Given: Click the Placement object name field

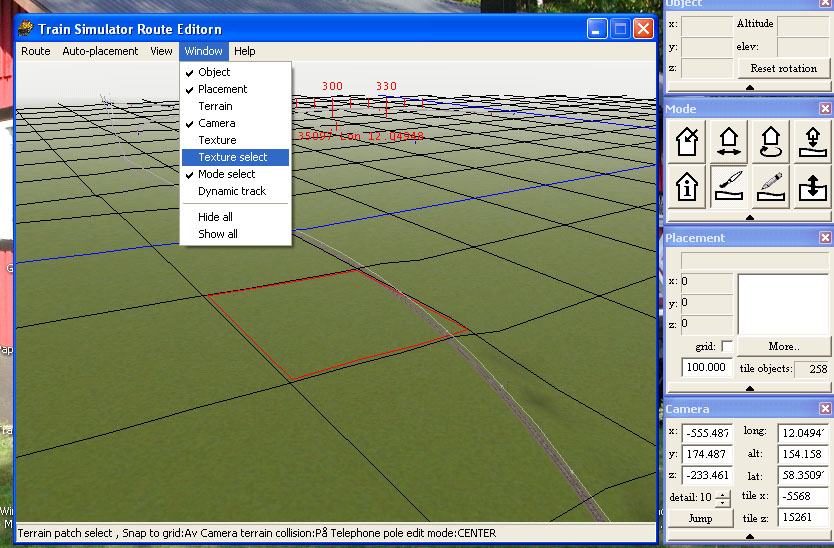Looking at the screenshot, I should tap(755, 260).
